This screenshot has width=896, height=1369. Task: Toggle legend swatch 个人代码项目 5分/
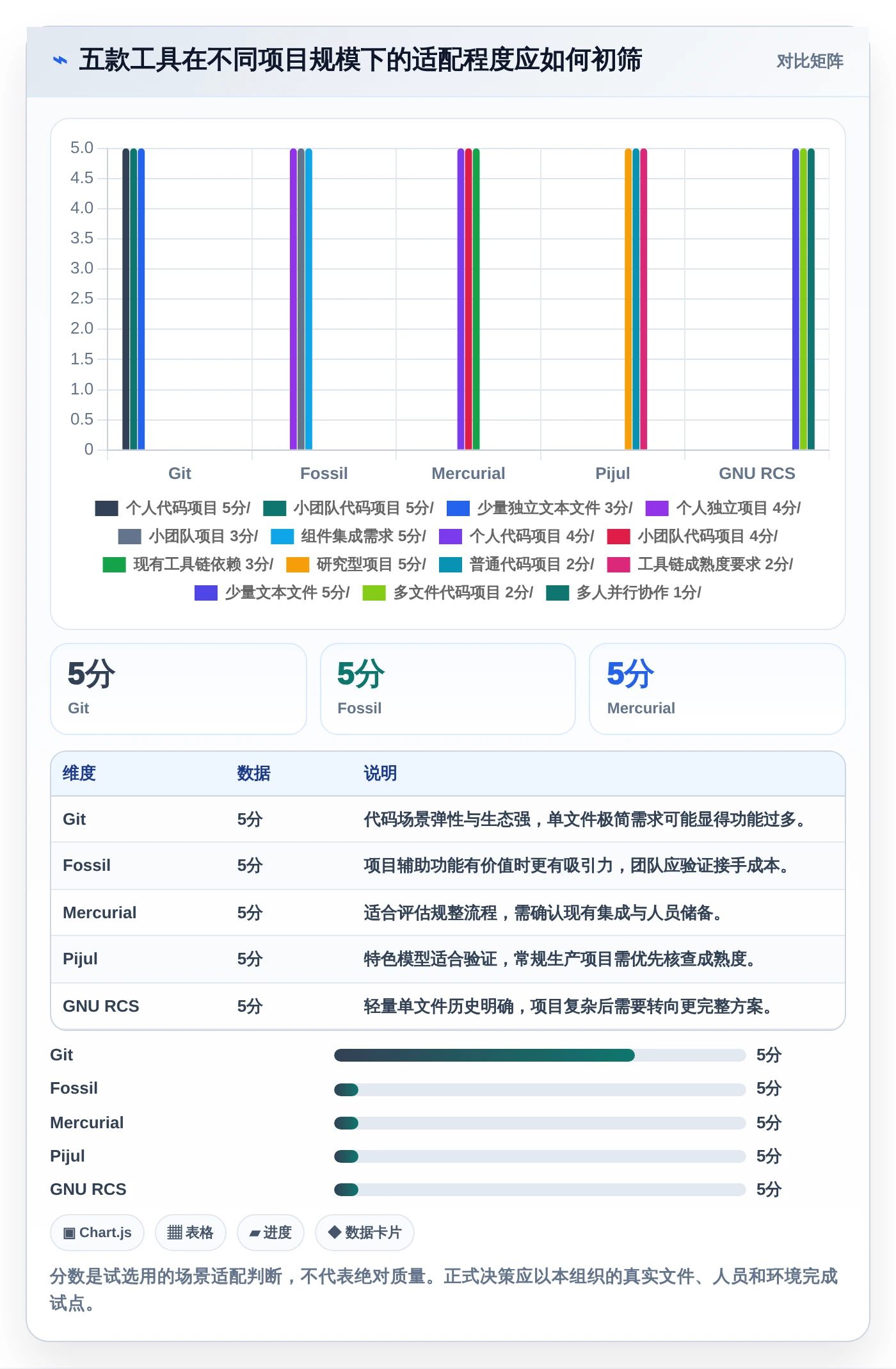(x=106, y=508)
